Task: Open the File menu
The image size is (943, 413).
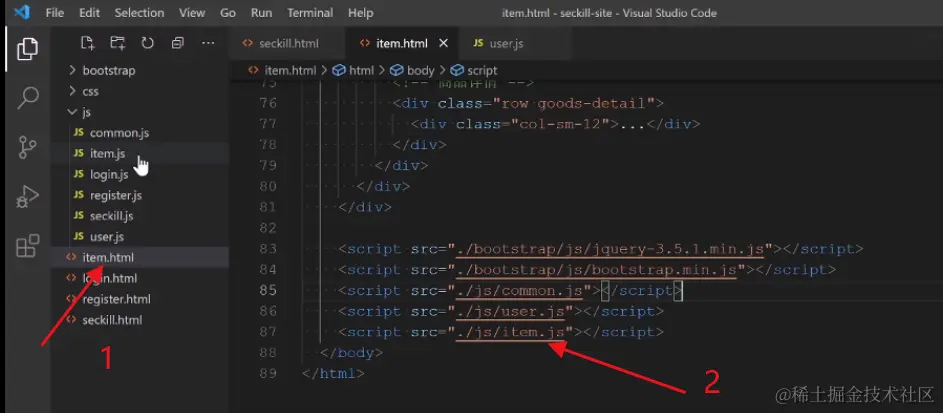Action: click(55, 13)
